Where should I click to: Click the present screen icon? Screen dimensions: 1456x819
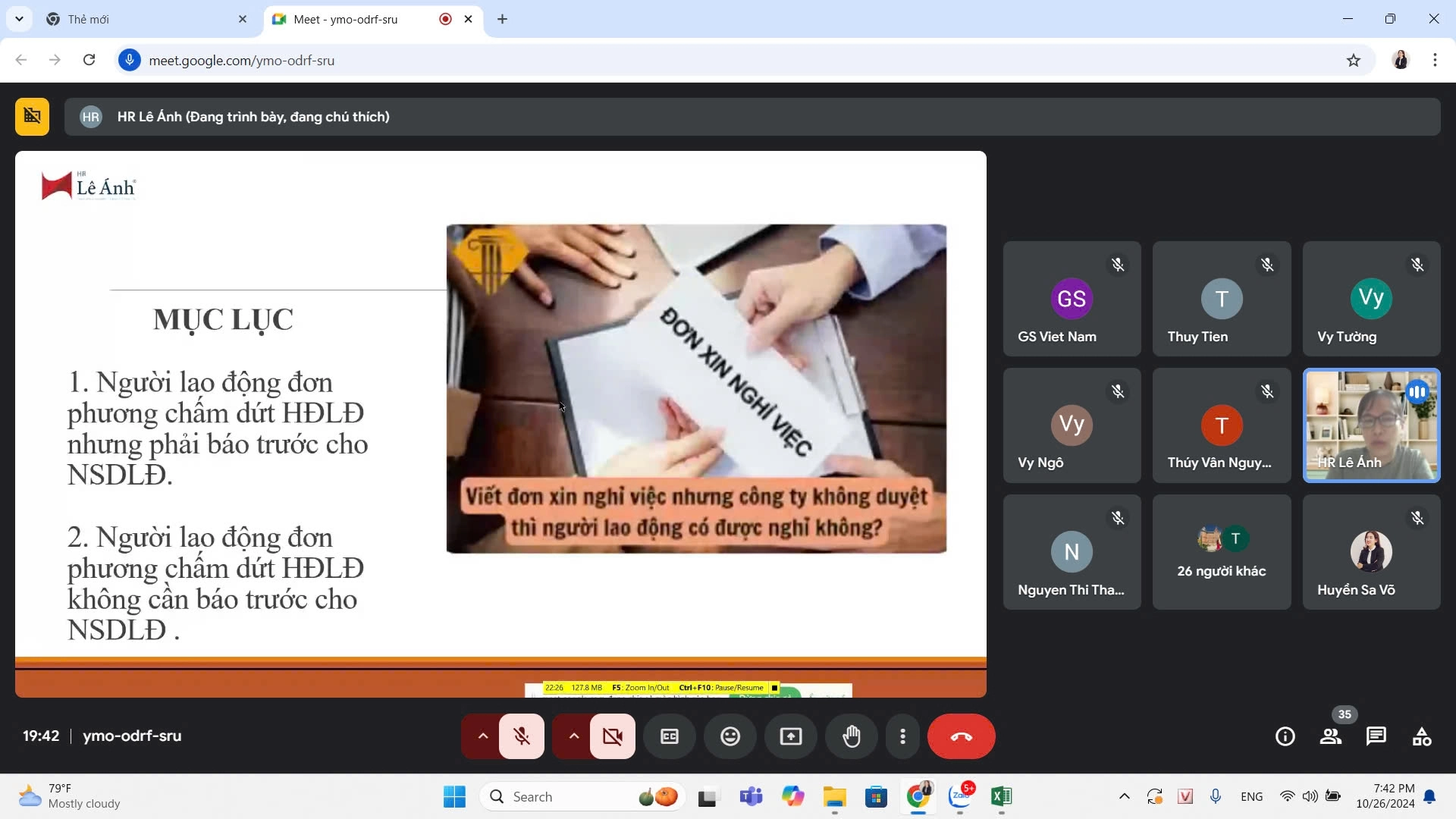pos(791,736)
